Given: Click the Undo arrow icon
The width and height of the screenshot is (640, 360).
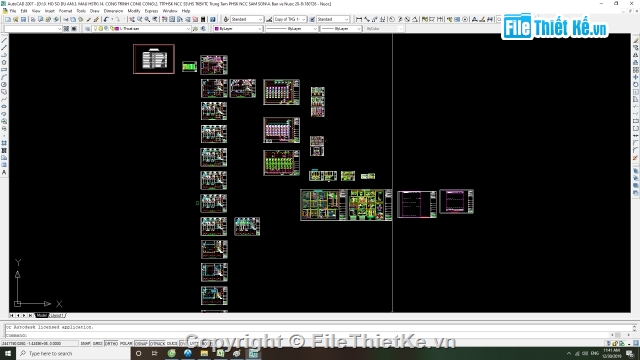Looking at the screenshot, I should (x=106, y=19).
